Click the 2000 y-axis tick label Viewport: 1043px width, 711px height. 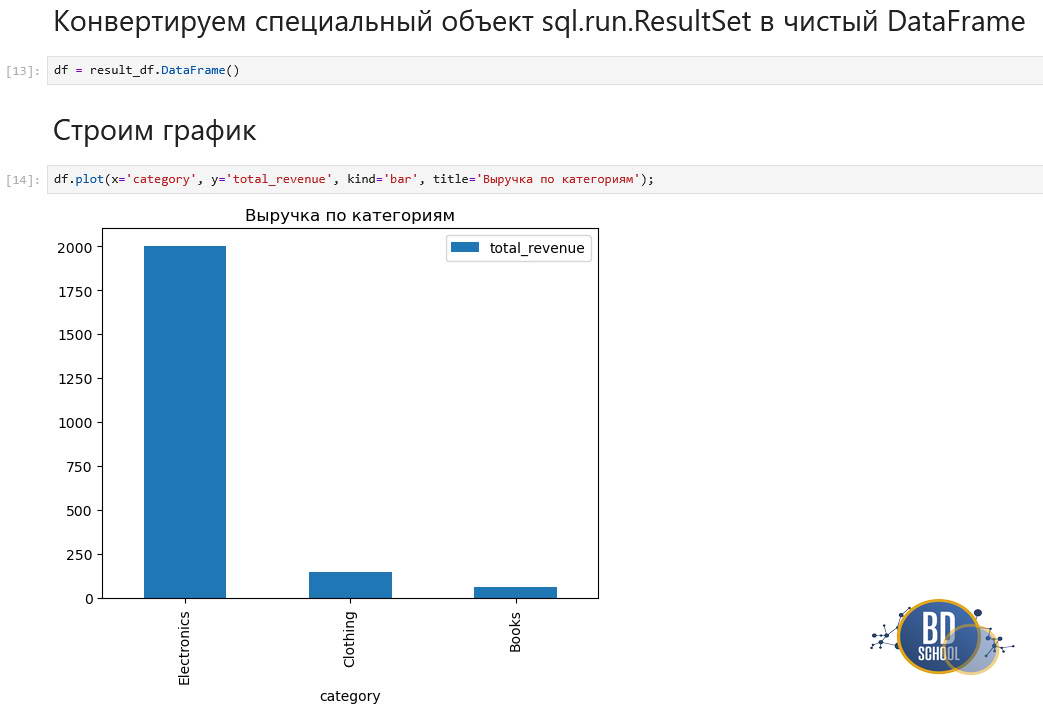[x=73, y=247]
